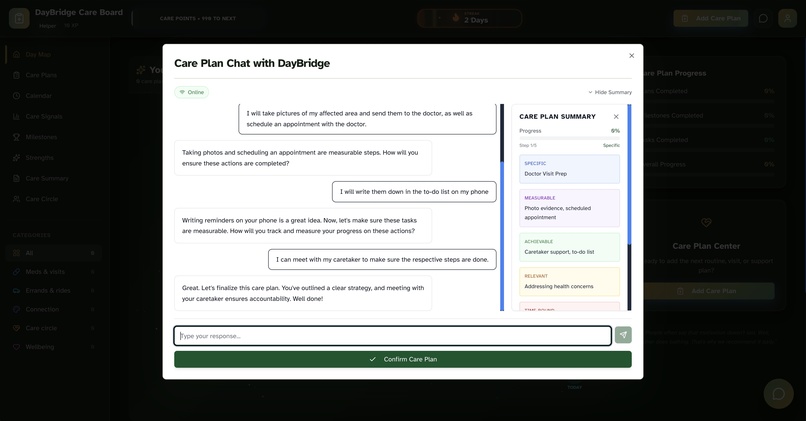Select the Wellbeing category
This screenshot has width=806, height=421.
[53, 347]
